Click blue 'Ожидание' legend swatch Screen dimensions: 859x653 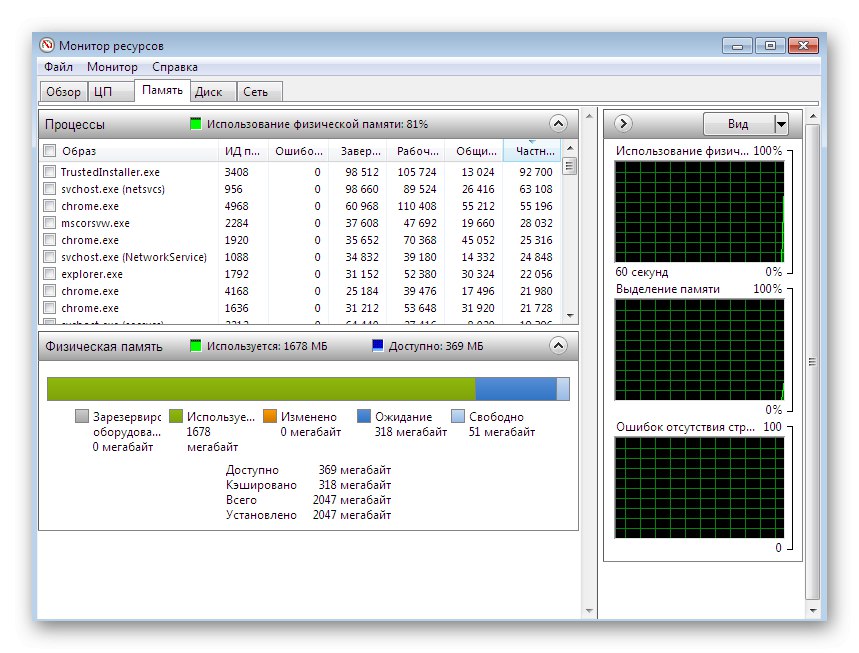[364, 416]
